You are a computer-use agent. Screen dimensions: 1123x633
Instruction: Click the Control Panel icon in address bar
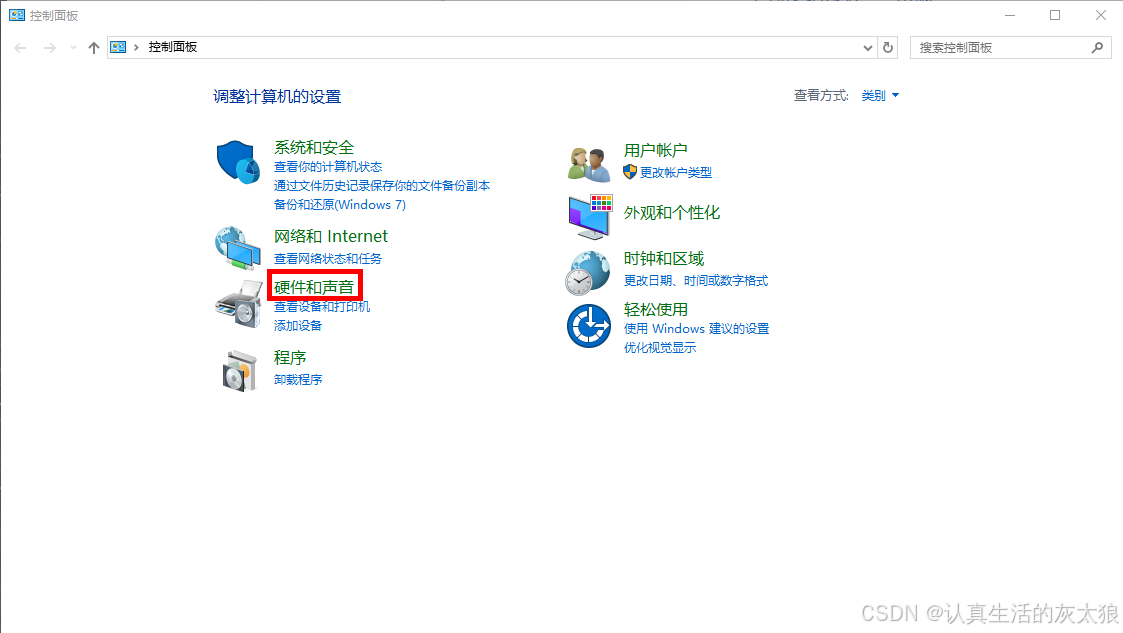[118, 47]
